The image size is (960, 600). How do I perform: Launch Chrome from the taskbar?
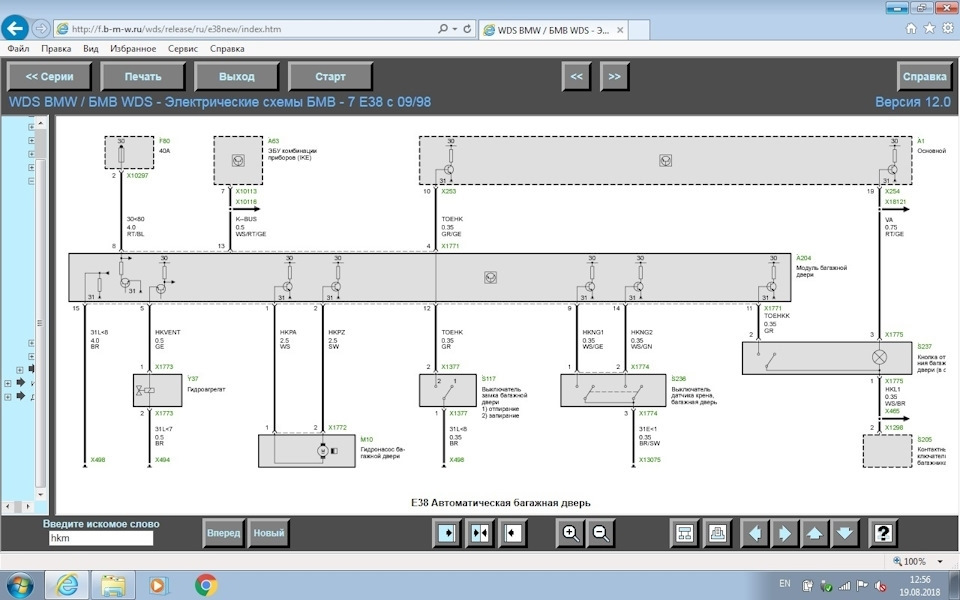[x=206, y=585]
